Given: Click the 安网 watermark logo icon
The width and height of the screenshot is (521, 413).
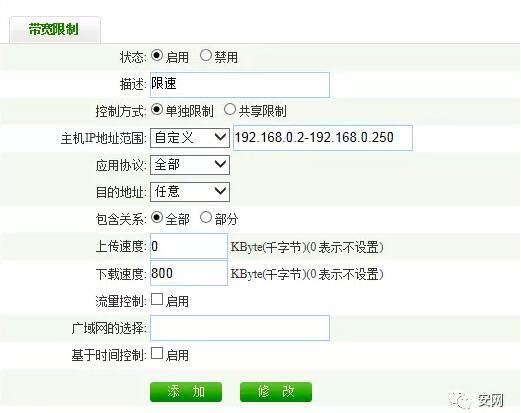Looking at the screenshot, I should (x=461, y=400).
